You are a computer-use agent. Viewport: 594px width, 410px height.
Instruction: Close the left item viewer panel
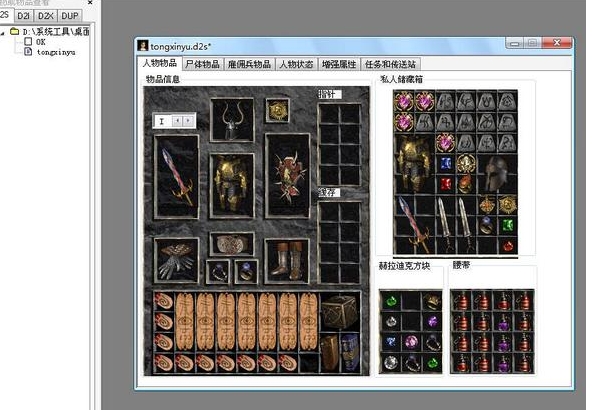90,3
